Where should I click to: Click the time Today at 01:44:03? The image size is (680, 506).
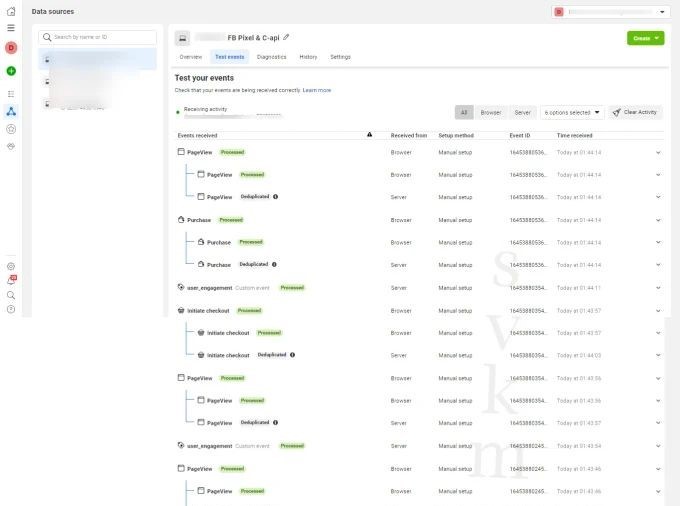tap(579, 356)
